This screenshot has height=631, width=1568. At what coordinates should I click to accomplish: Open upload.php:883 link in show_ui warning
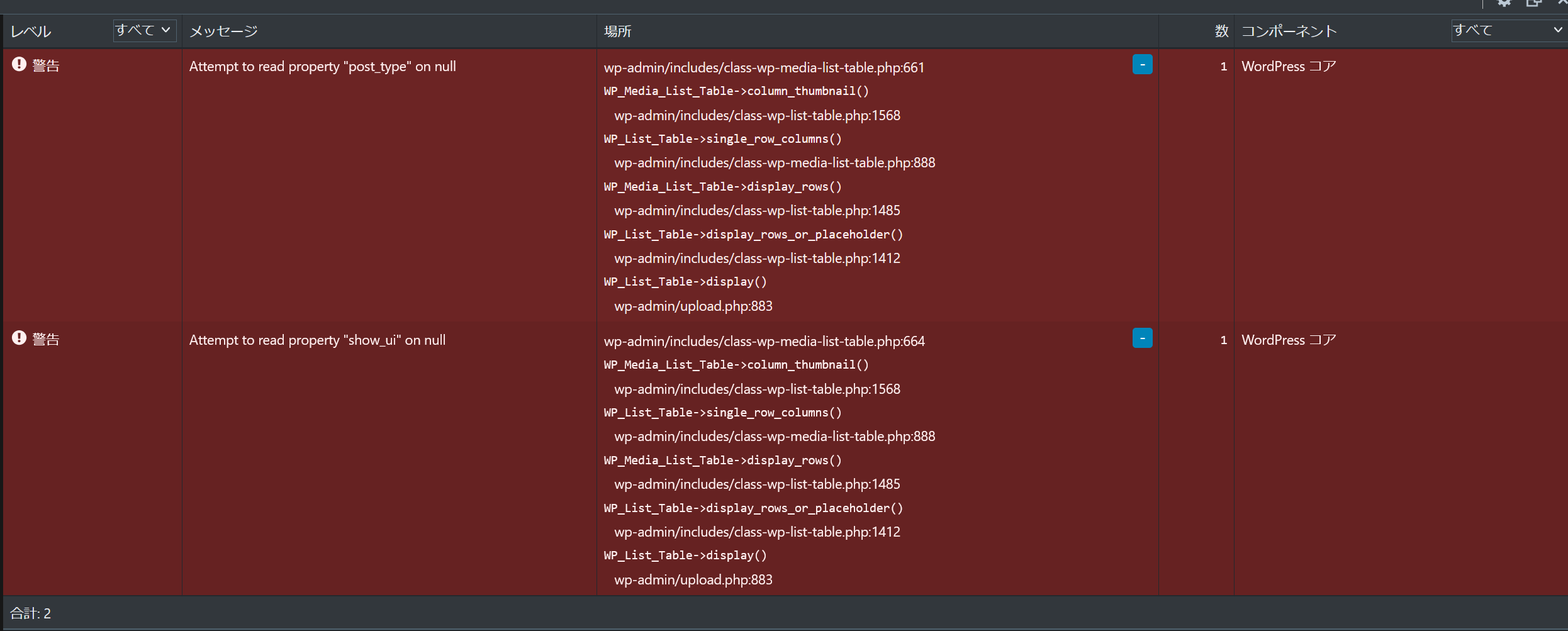693,579
